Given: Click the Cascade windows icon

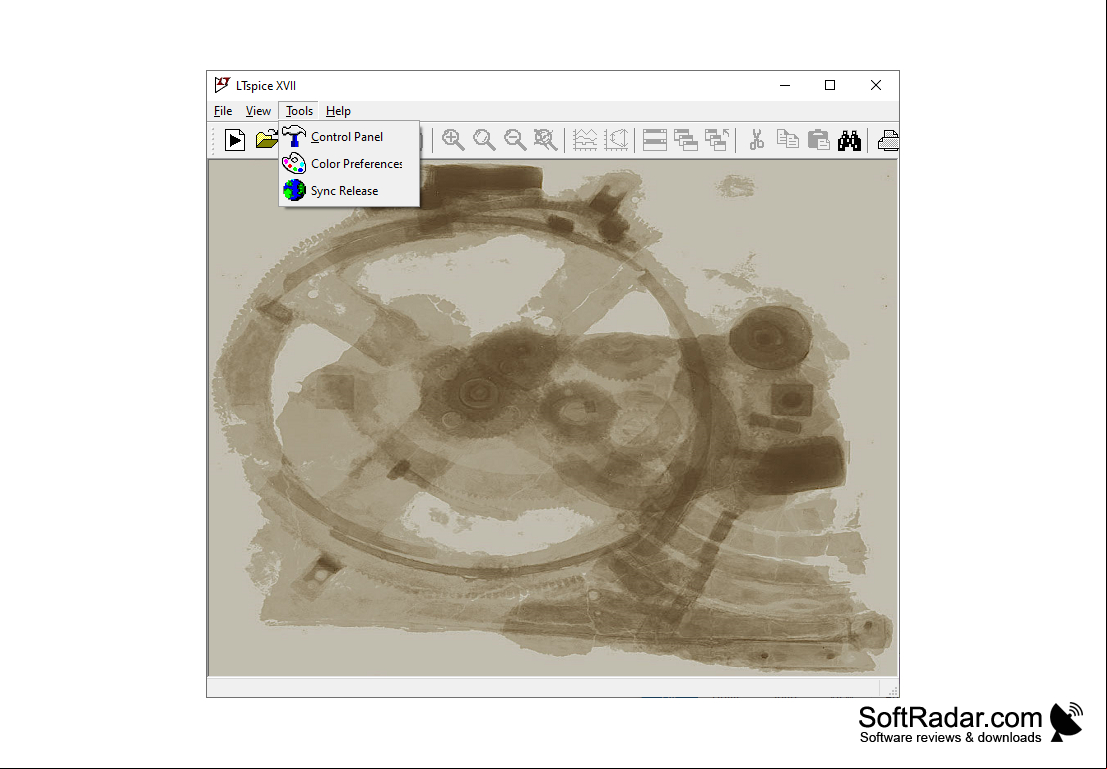Looking at the screenshot, I should tap(686, 140).
